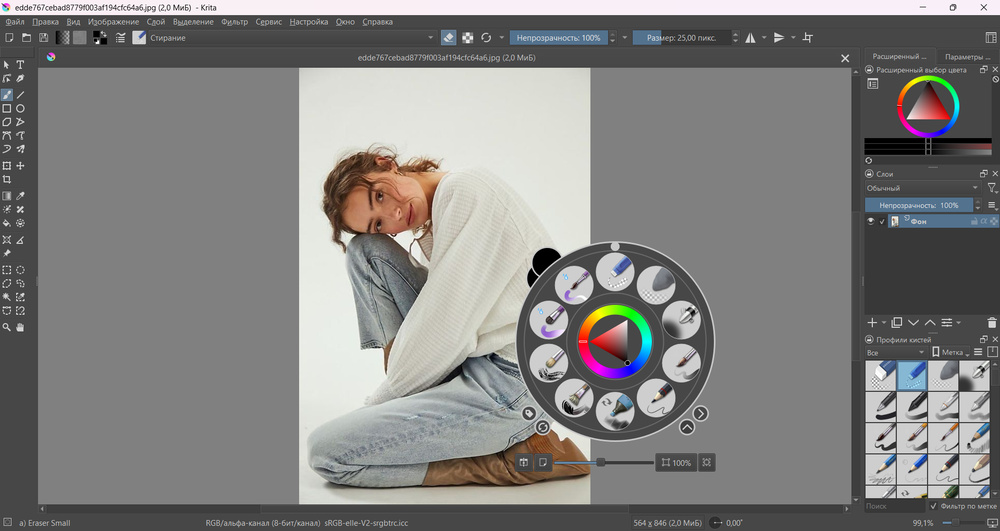Add a new layer with plus icon

(872, 323)
